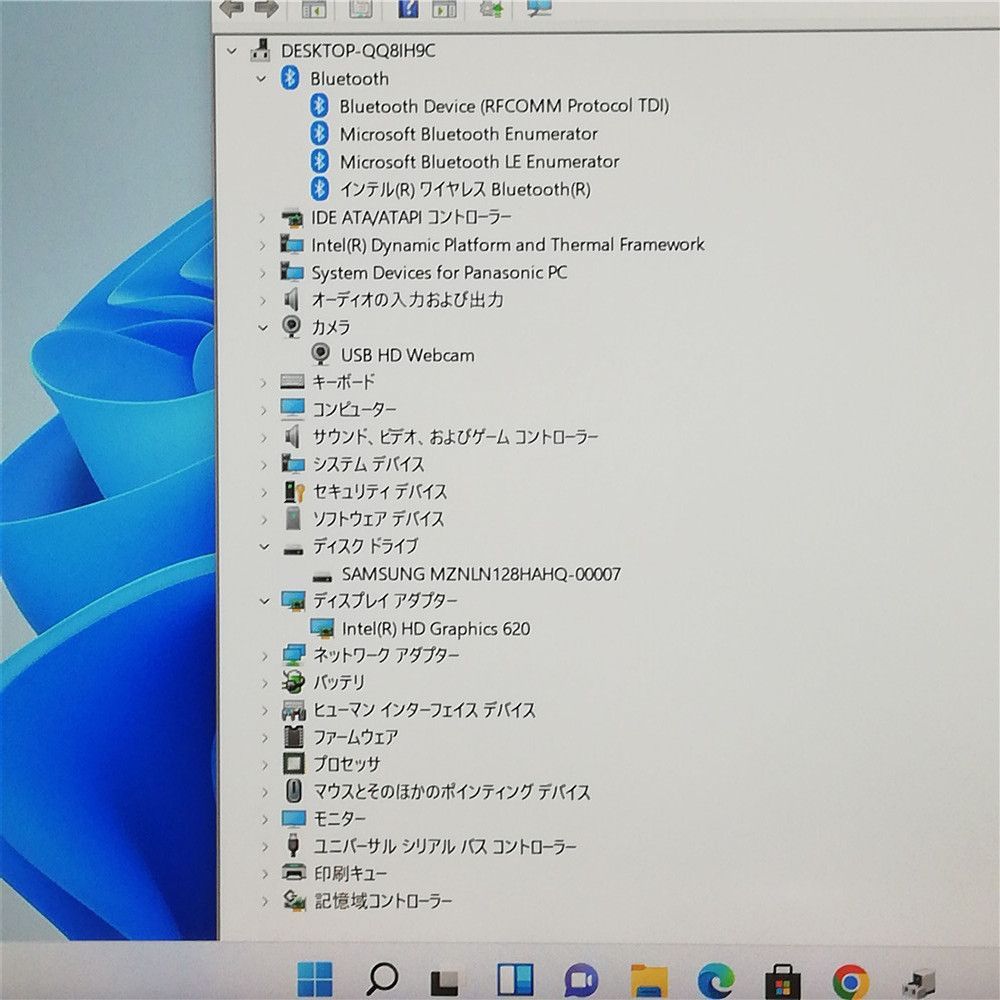Collapse the ディスプレイ アダプター category
The image size is (1000, 1000).
click(265, 601)
